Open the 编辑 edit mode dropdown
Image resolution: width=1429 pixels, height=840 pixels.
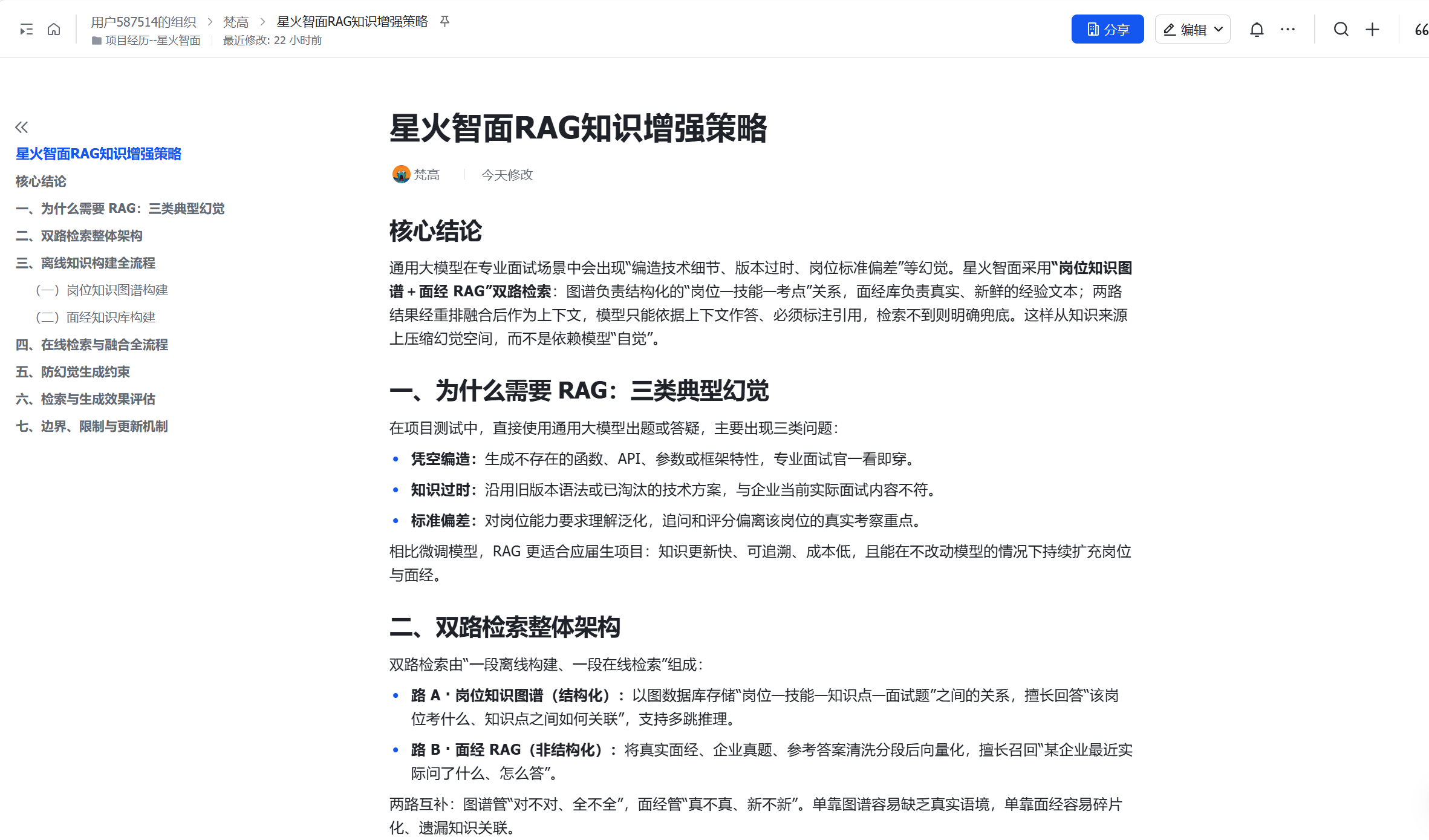[1193, 29]
